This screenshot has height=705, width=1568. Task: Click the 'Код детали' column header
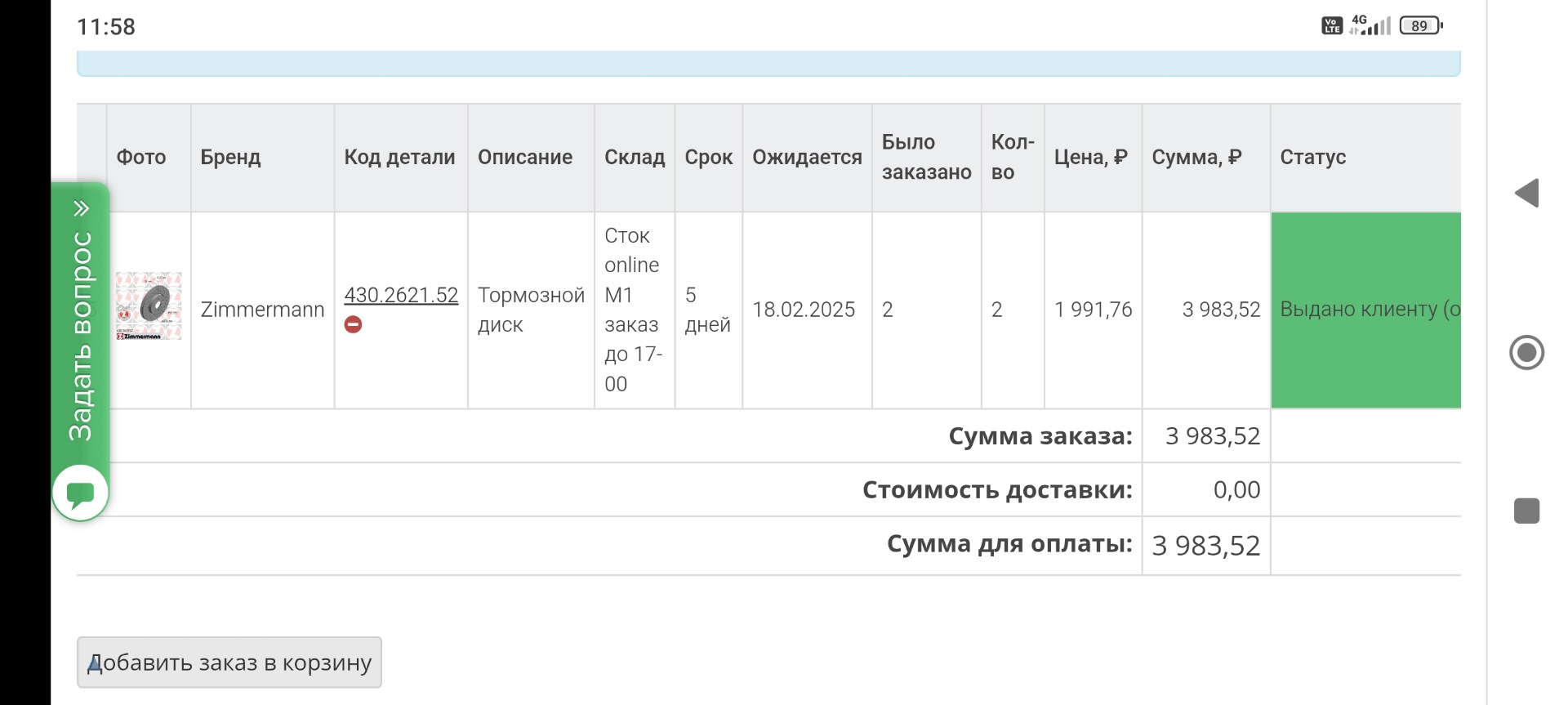coord(399,157)
